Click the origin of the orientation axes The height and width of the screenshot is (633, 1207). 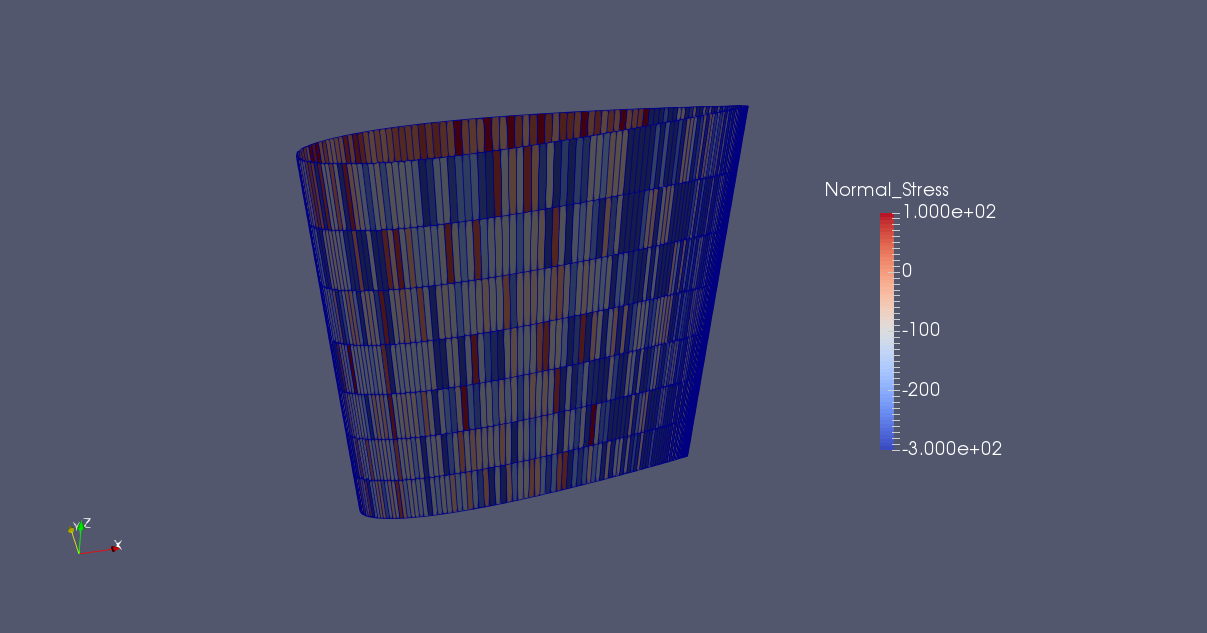click(80, 552)
